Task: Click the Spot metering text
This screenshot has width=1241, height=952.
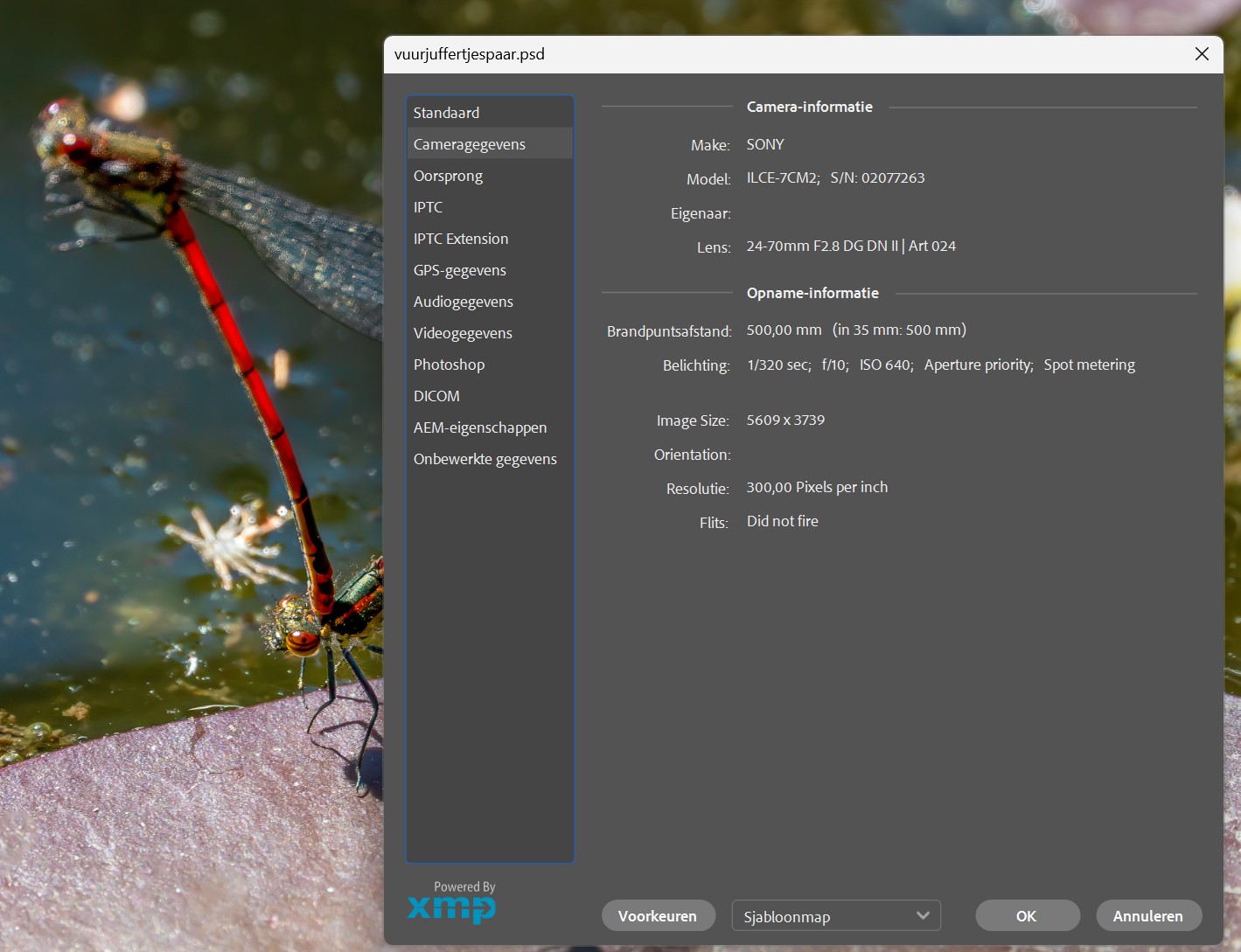Action: (1090, 365)
